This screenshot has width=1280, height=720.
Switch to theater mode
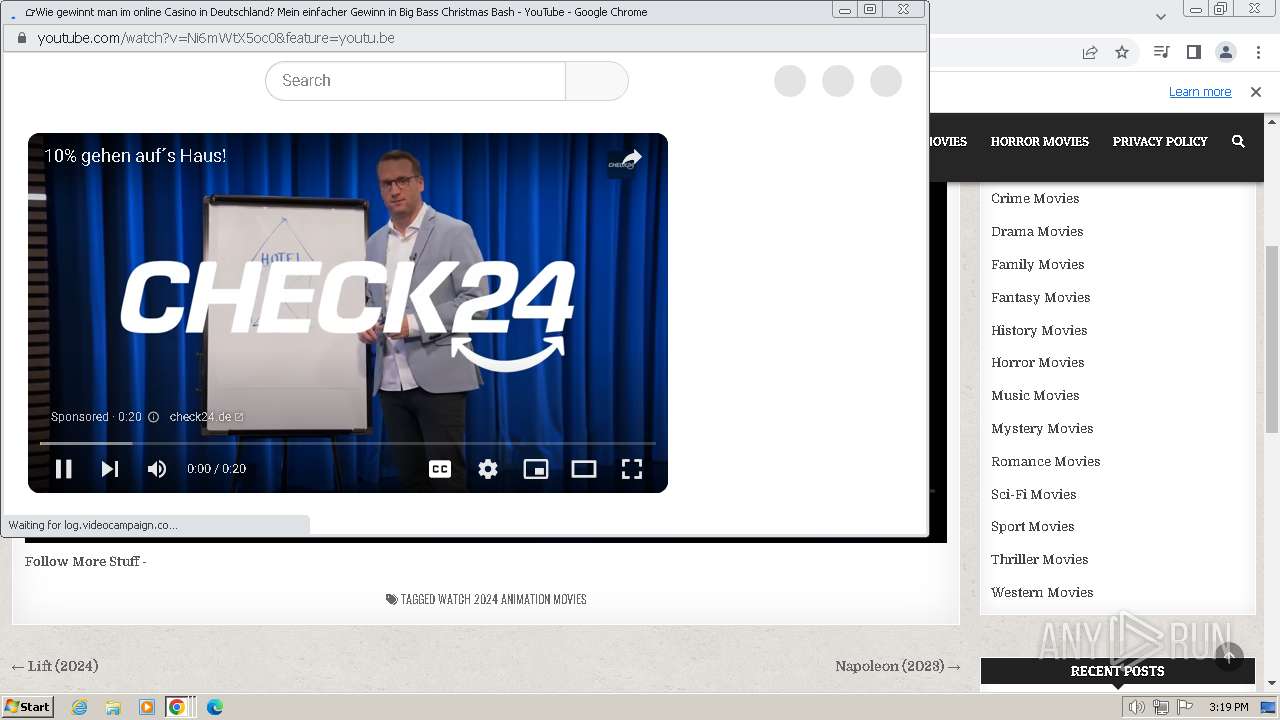584,469
